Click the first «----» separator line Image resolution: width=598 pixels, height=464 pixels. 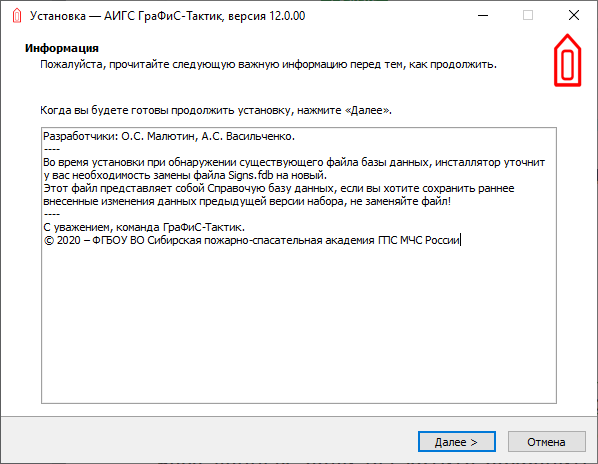pyautogui.click(x=51, y=149)
